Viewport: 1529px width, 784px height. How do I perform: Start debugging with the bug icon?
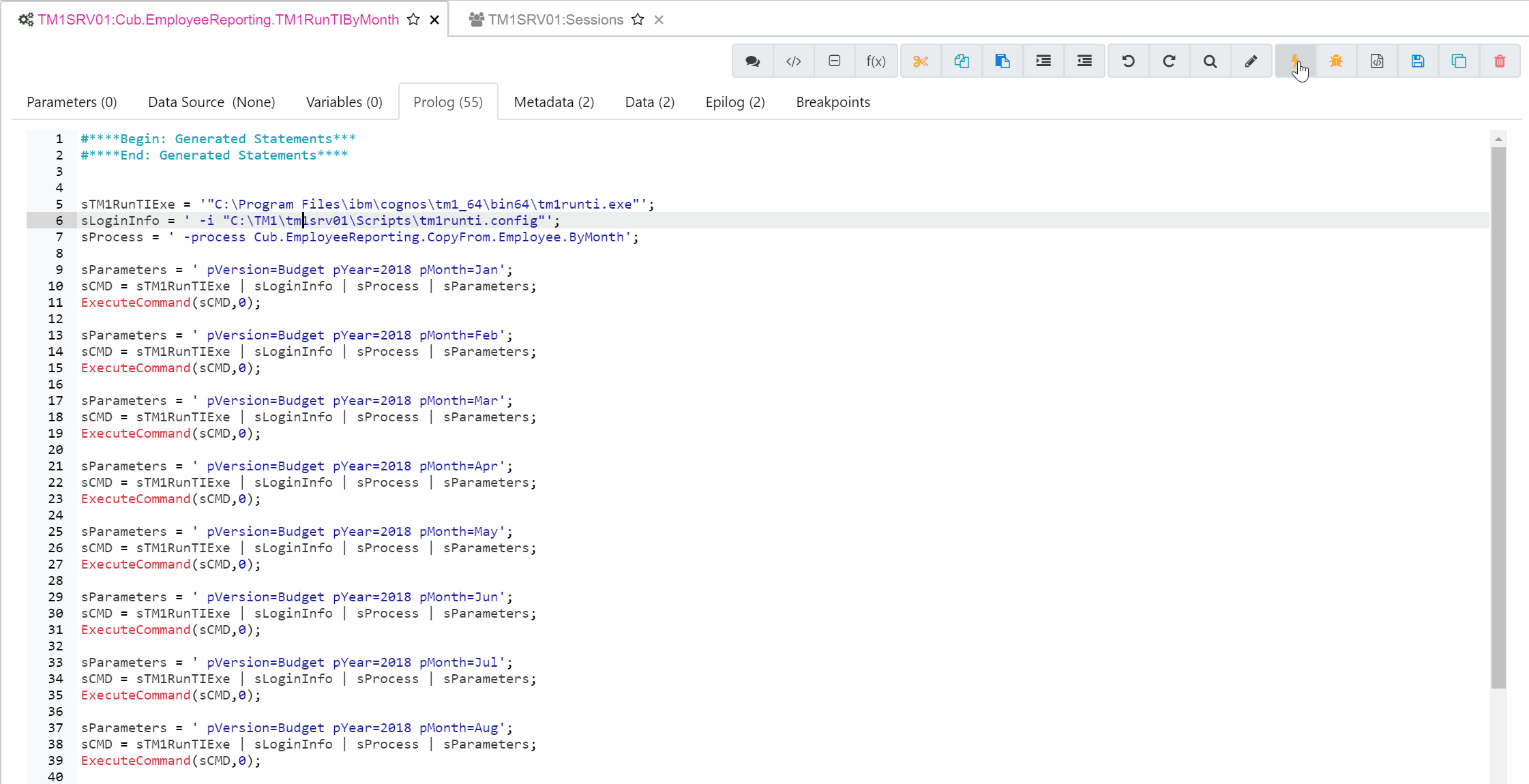point(1336,61)
